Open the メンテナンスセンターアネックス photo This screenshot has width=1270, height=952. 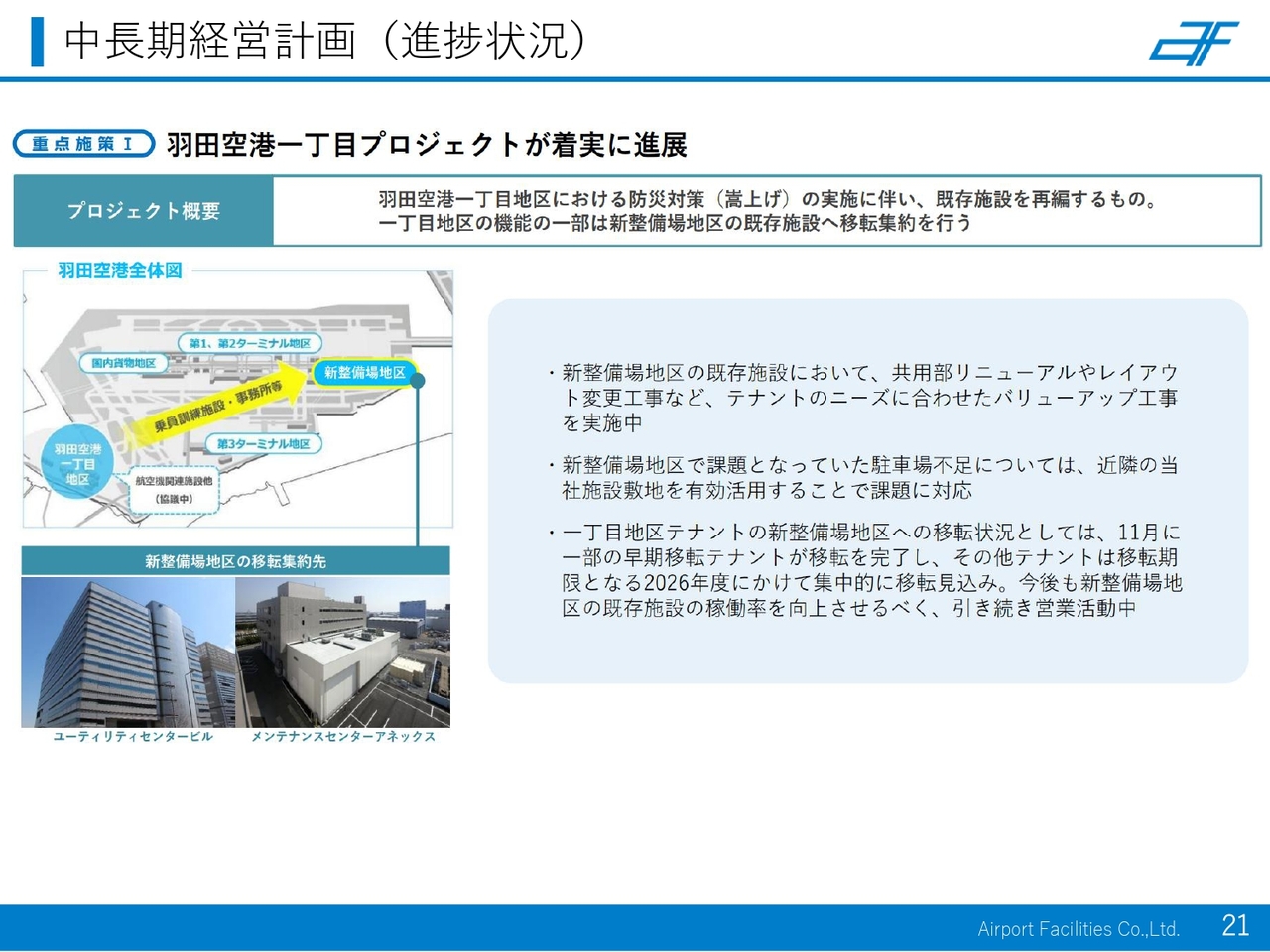[x=342, y=652]
